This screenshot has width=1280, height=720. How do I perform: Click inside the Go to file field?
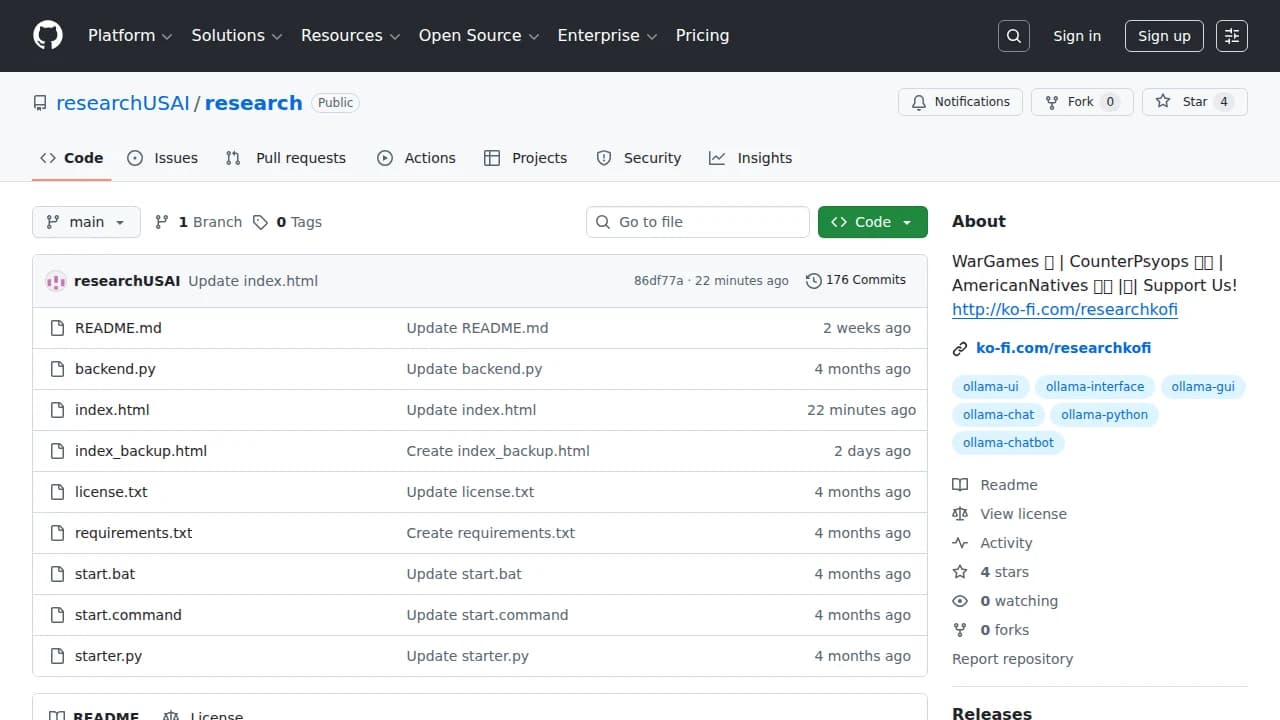697,221
